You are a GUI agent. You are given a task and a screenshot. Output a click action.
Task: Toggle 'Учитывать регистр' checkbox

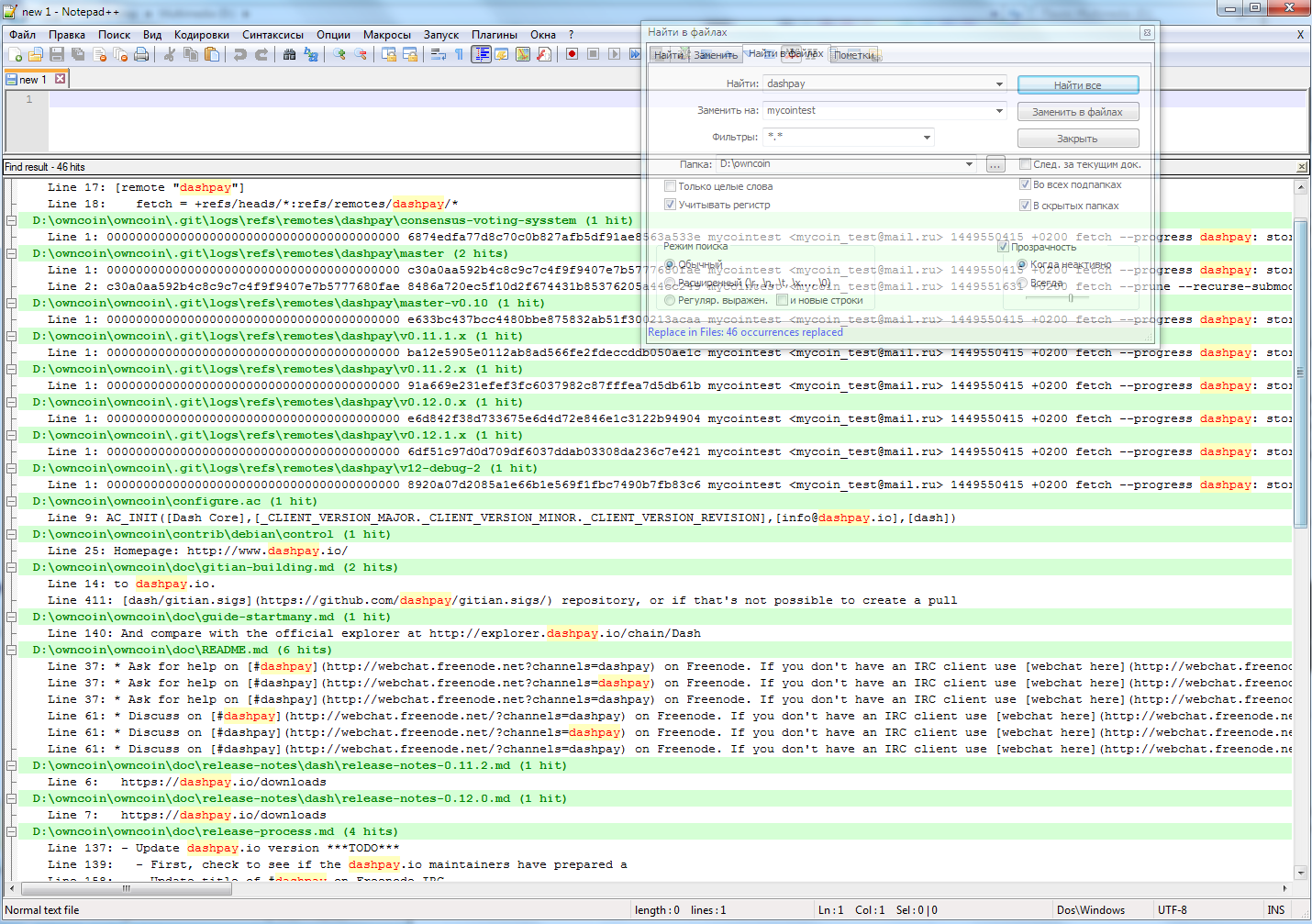click(x=670, y=205)
